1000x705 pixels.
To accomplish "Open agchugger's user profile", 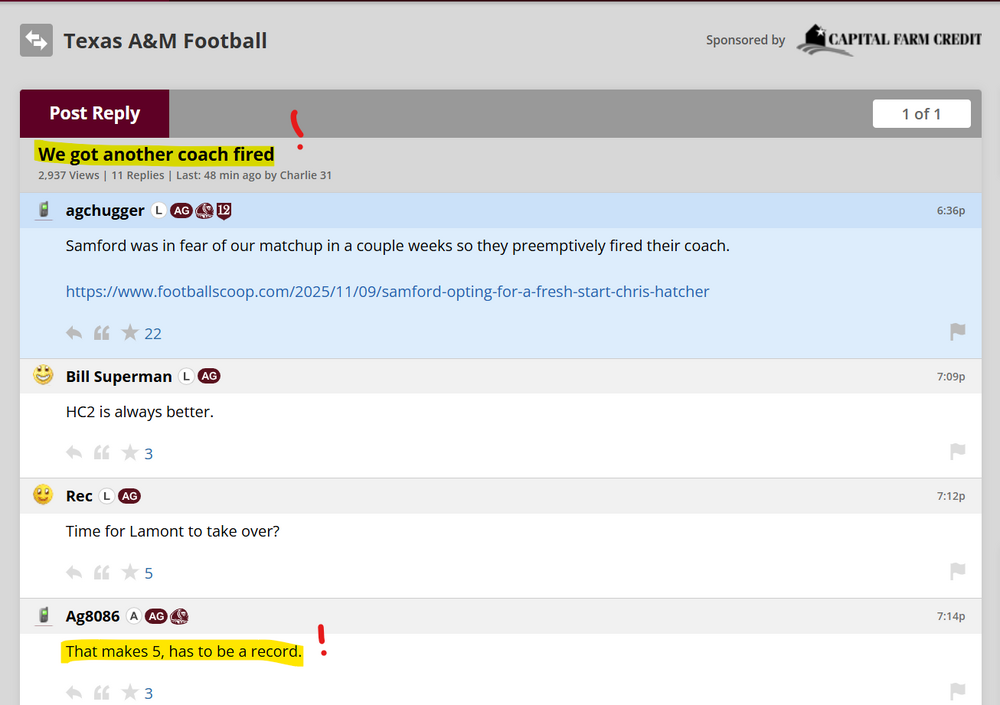I will pos(105,211).
